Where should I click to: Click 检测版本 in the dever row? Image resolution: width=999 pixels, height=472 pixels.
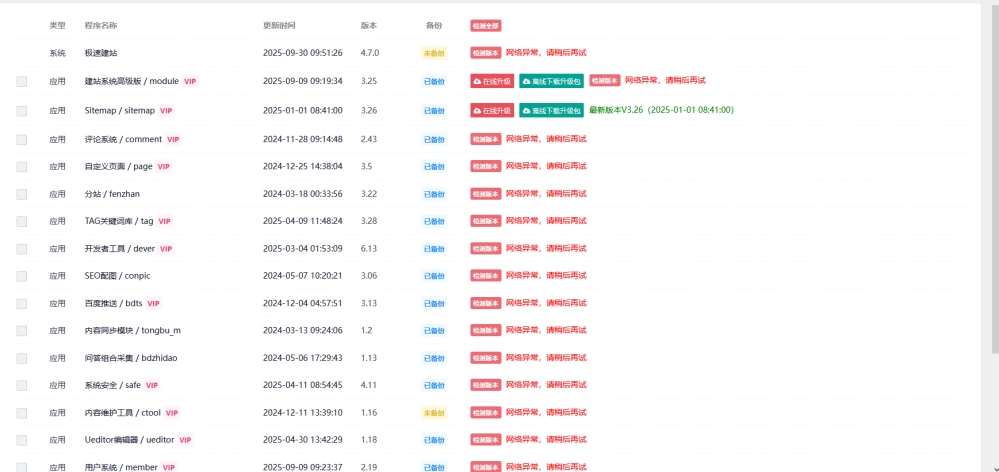(485, 249)
